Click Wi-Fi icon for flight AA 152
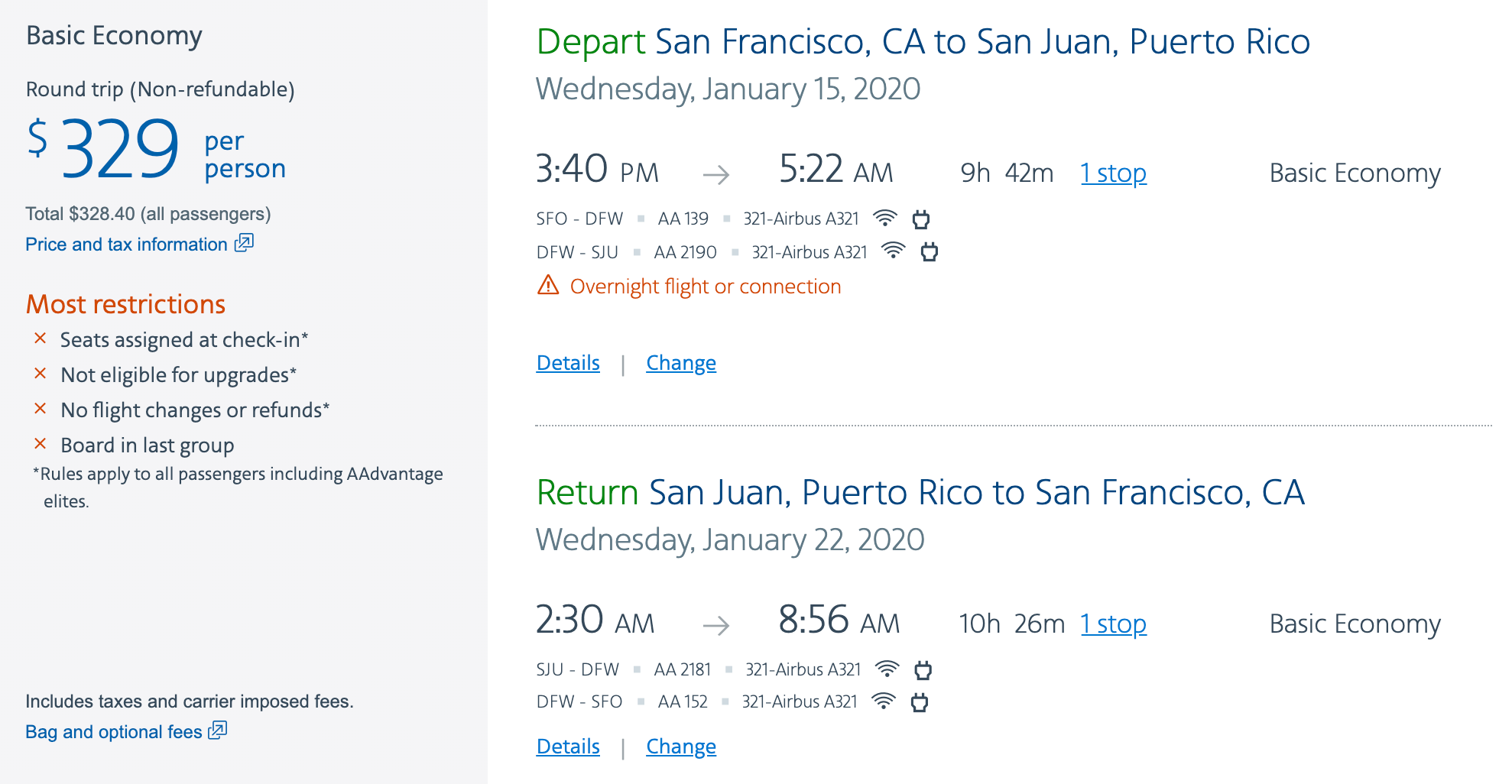This screenshot has height=784, width=1512. click(884, 701)
